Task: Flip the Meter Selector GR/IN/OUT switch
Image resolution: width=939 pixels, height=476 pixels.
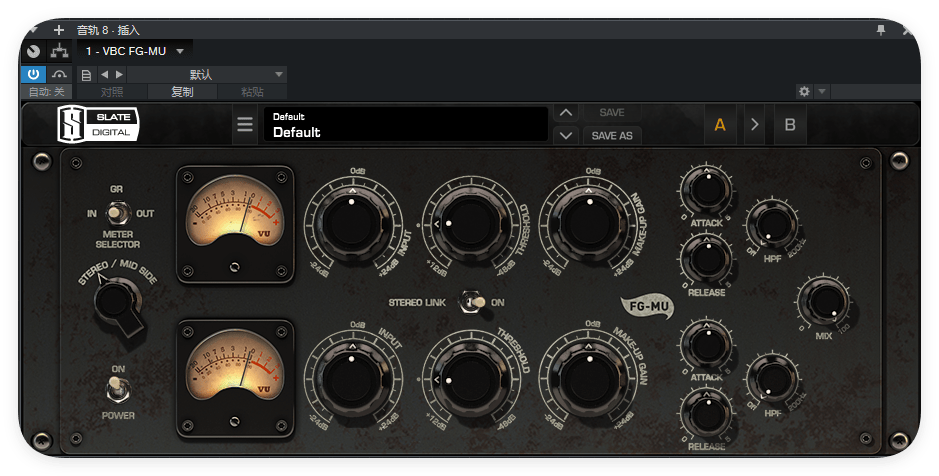Action: 117,214
